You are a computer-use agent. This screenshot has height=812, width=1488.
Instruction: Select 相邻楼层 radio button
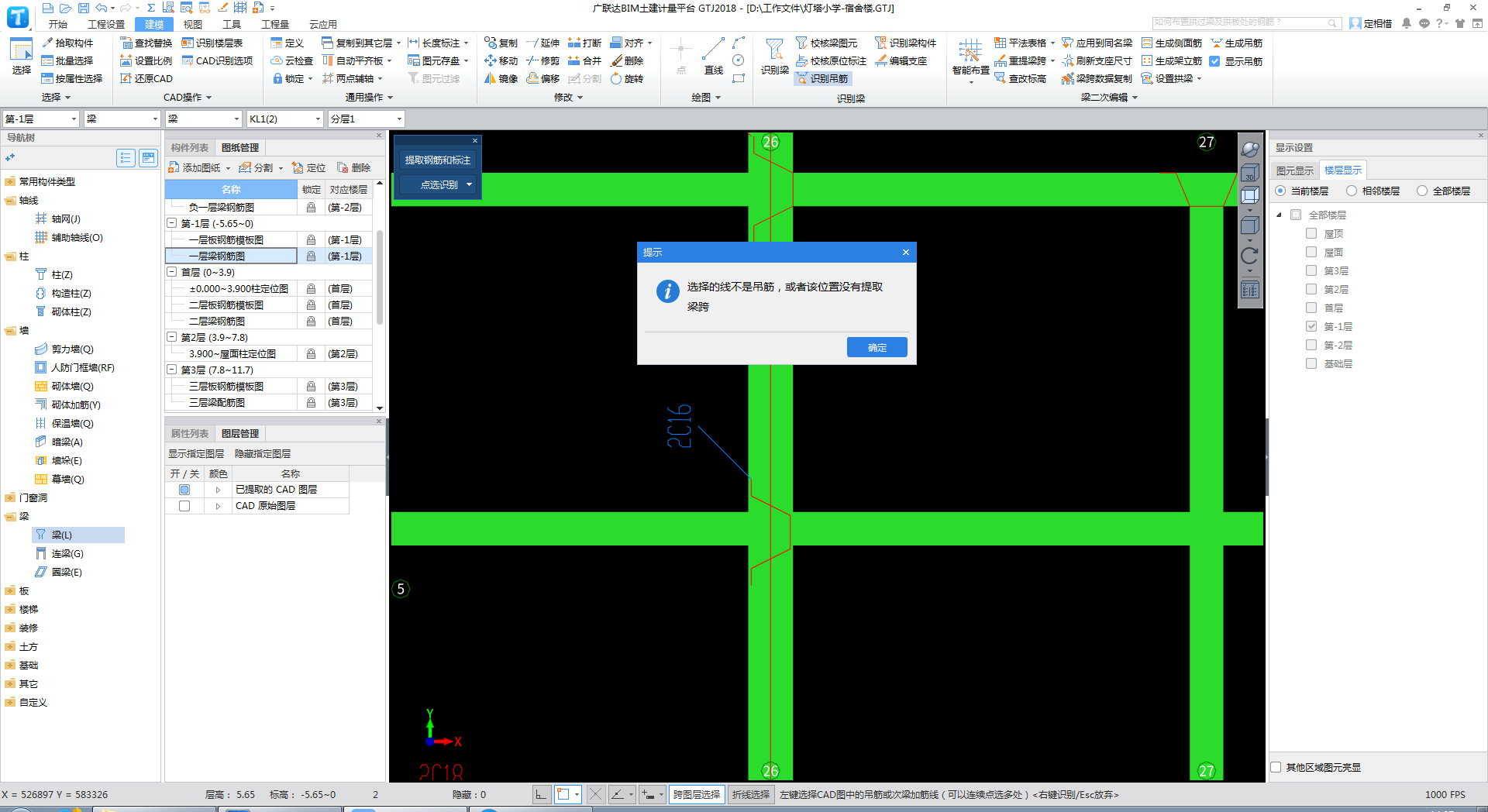pos(1352,191)
